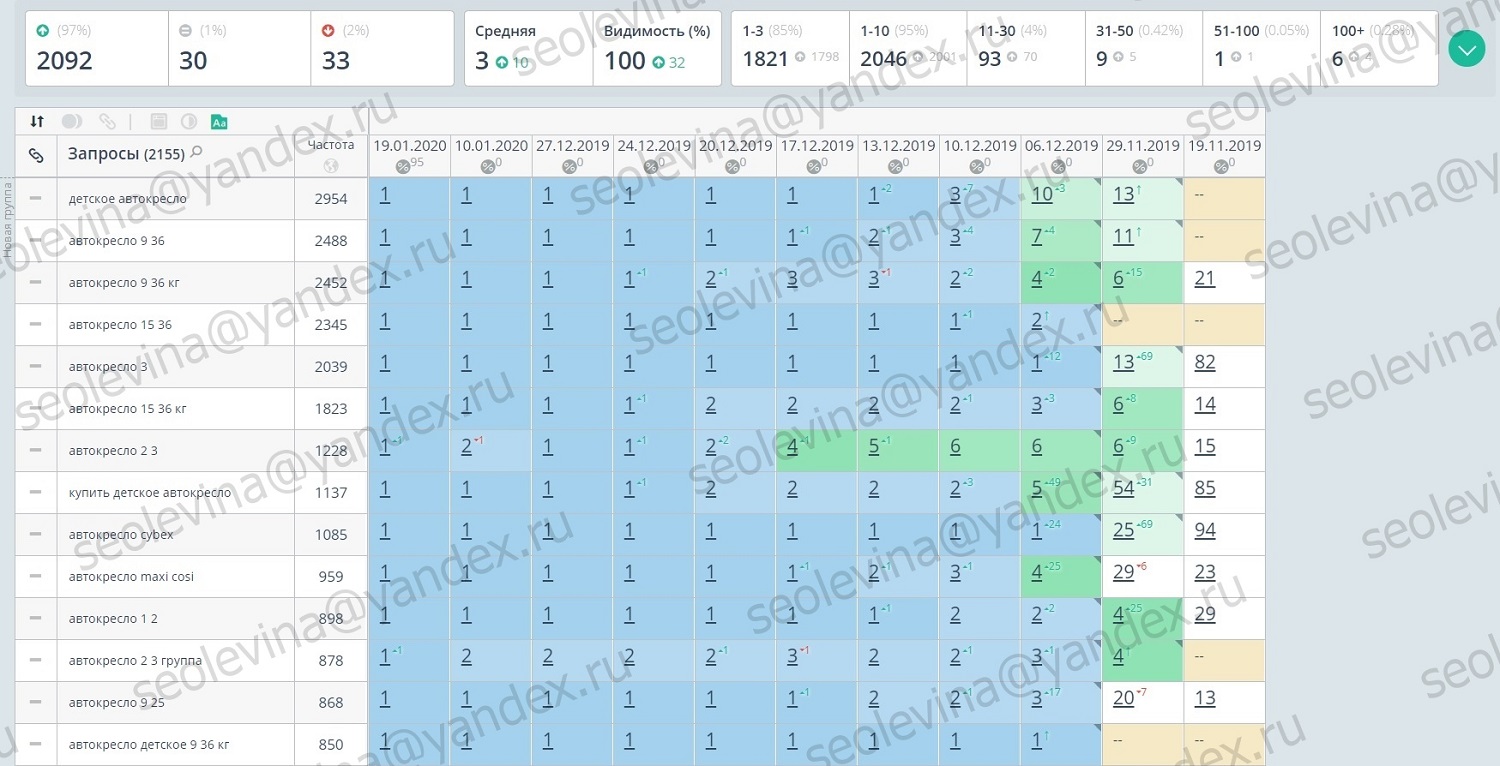Click the globe icon under Частота

point(331,166)
